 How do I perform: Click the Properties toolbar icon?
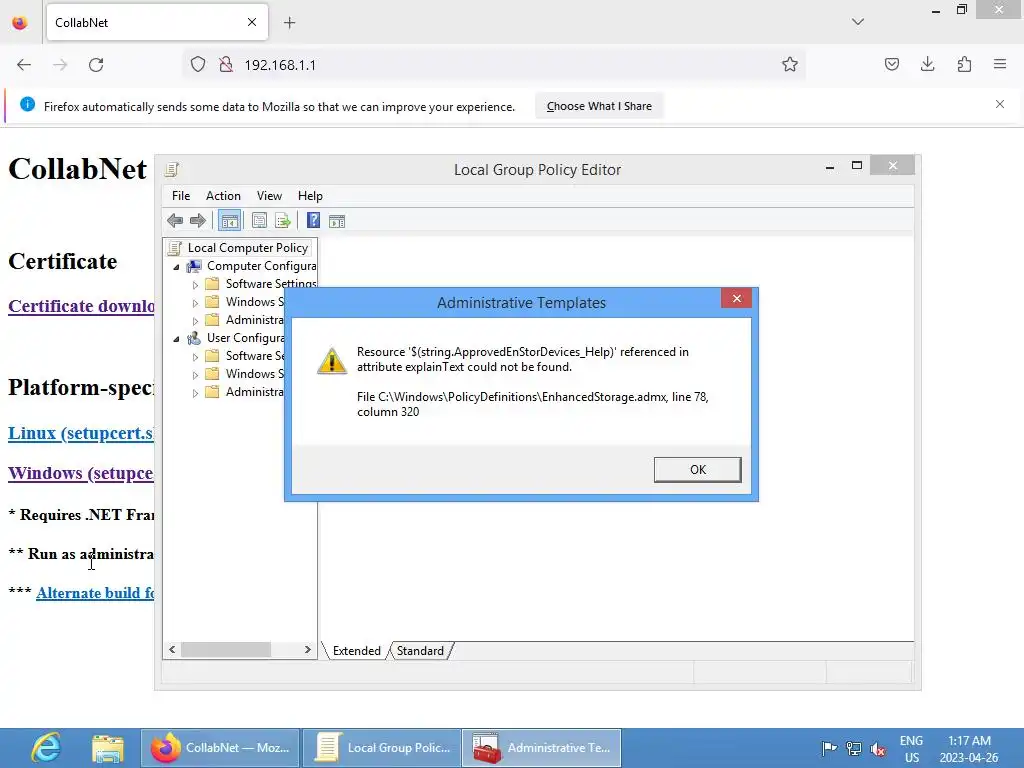tap(259, 221)
